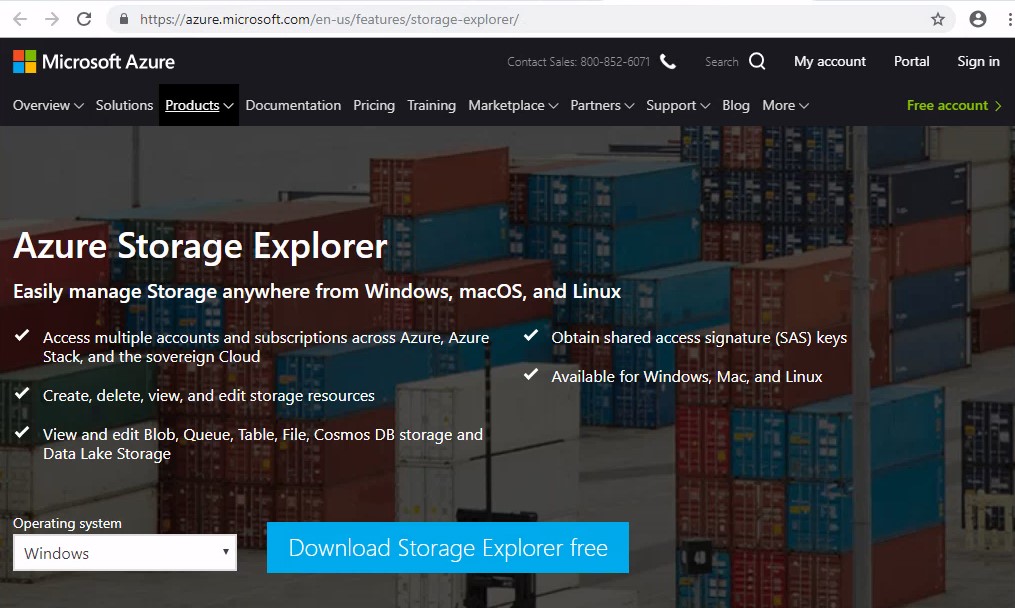Click the phone icon next to Contact Sales
1015x608 pixels.
tap(667, 60)
